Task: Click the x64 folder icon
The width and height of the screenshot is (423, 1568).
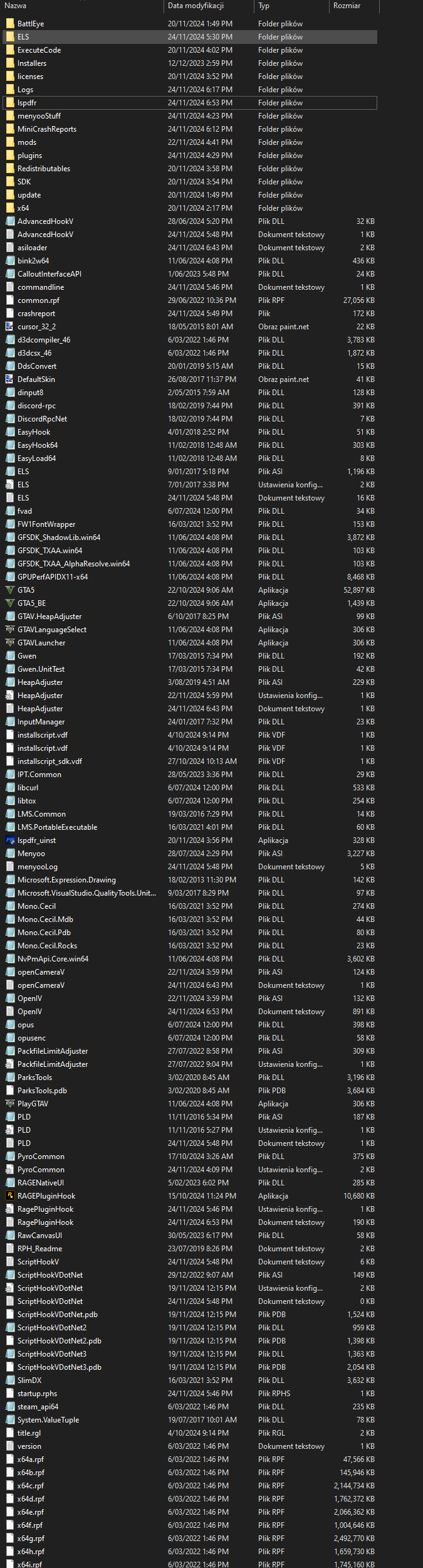Action: coord(9,208)
